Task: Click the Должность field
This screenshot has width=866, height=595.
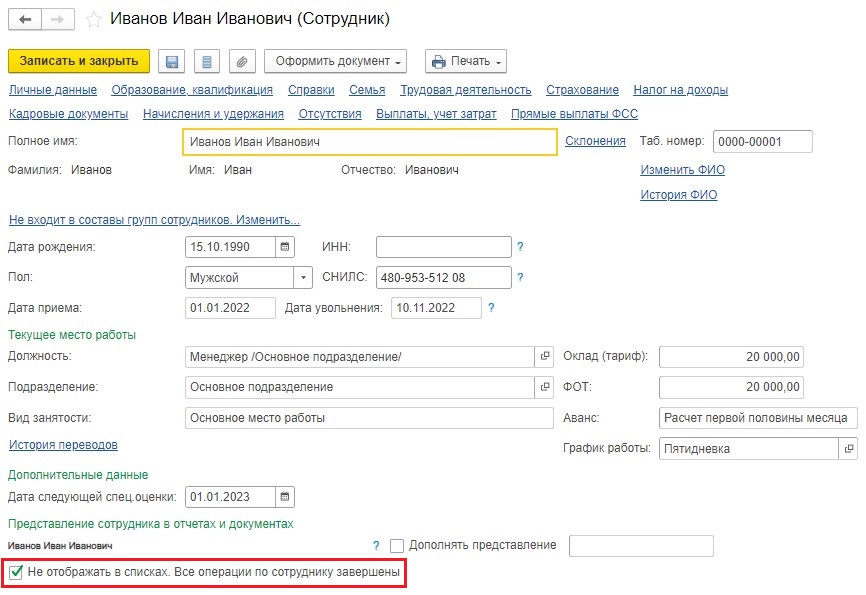Action: pos(360,357)
